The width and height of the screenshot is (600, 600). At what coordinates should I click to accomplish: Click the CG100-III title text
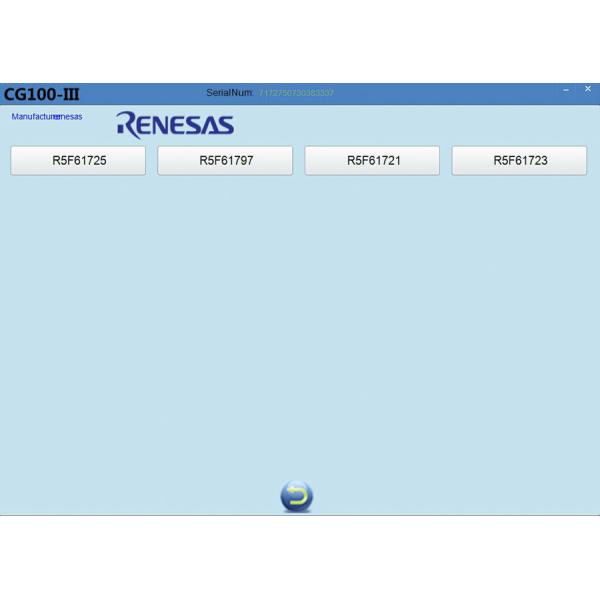coord(41,95)
